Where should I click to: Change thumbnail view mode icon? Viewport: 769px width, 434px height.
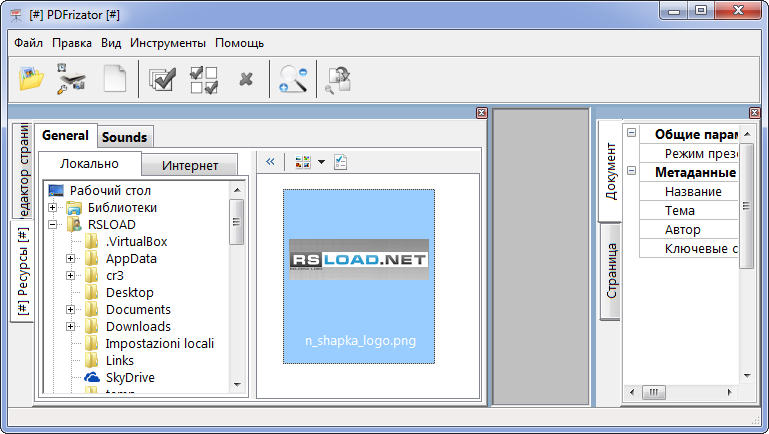pyautogui.click(x=303, y=161)
